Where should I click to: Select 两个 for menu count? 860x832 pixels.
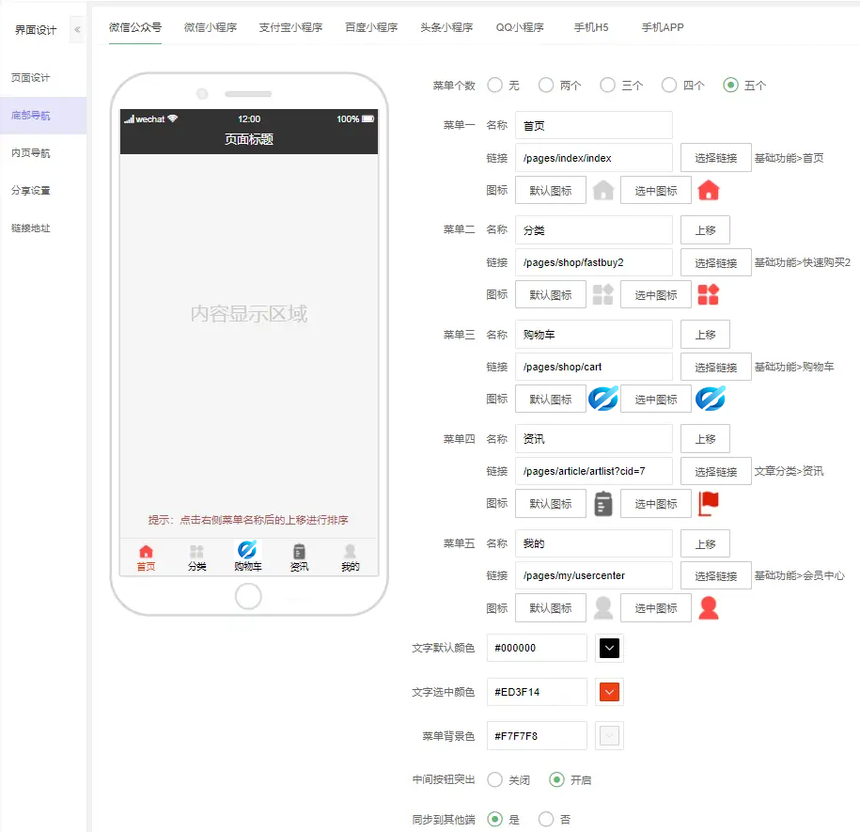pyautogui.click(x=546, y=85)
